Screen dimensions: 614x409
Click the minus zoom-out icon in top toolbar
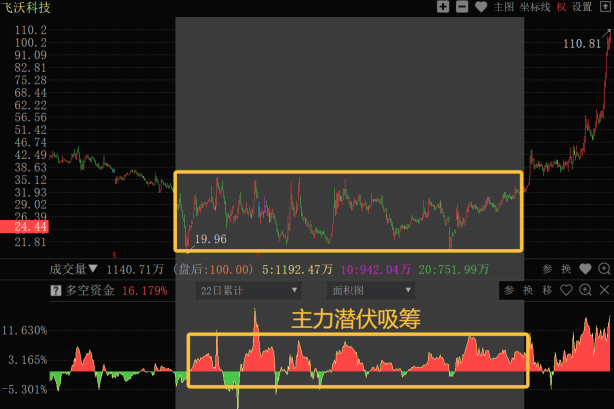tap(462, 7)
